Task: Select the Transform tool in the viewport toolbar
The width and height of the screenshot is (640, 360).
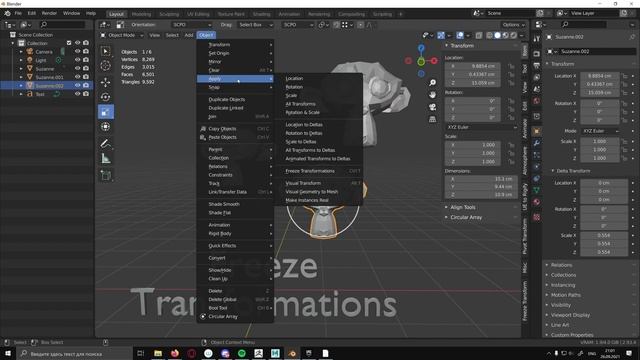Action: [105, 127]
